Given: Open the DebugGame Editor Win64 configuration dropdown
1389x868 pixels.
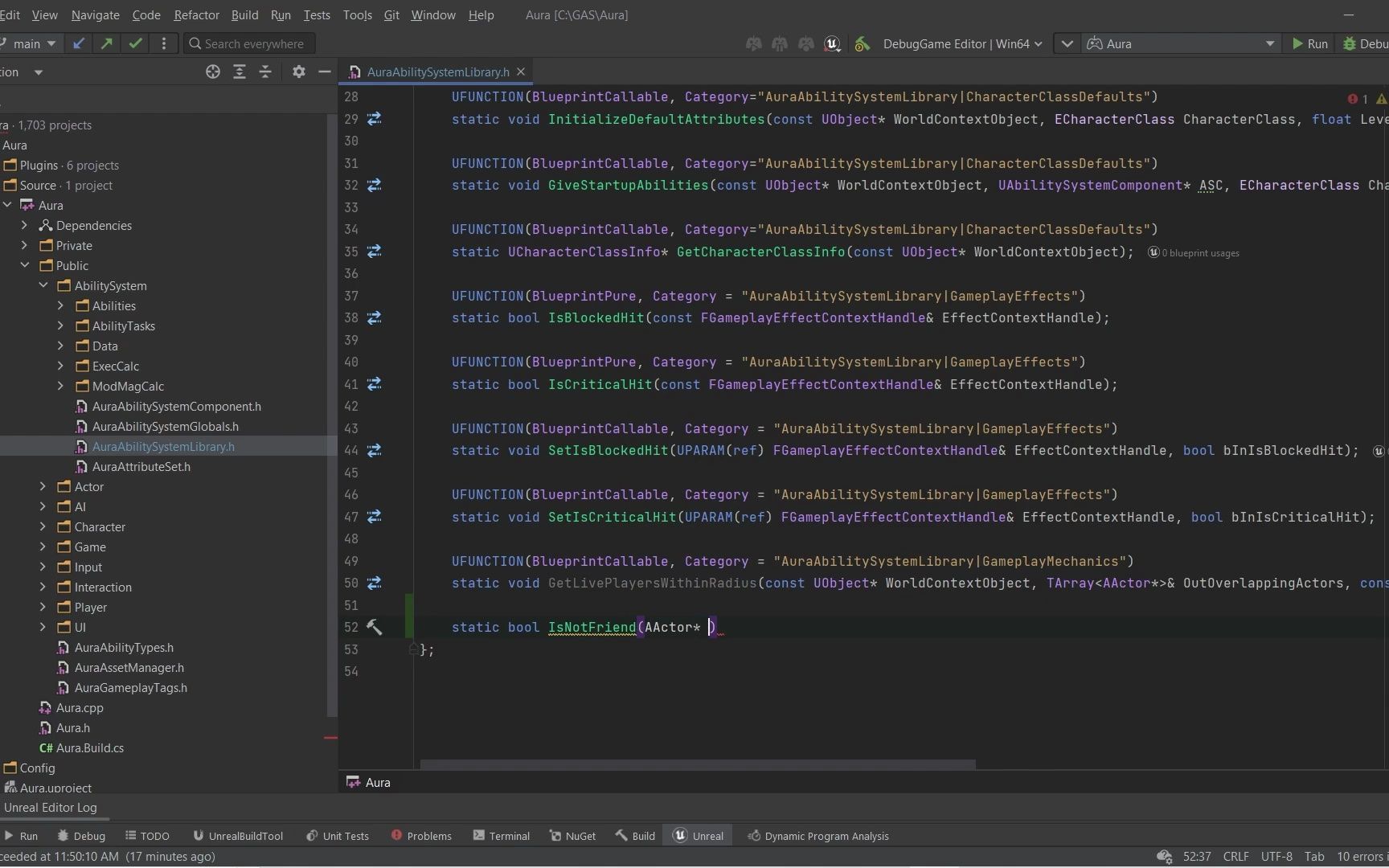Looking at the screenshot, I should tap(961, 44).
